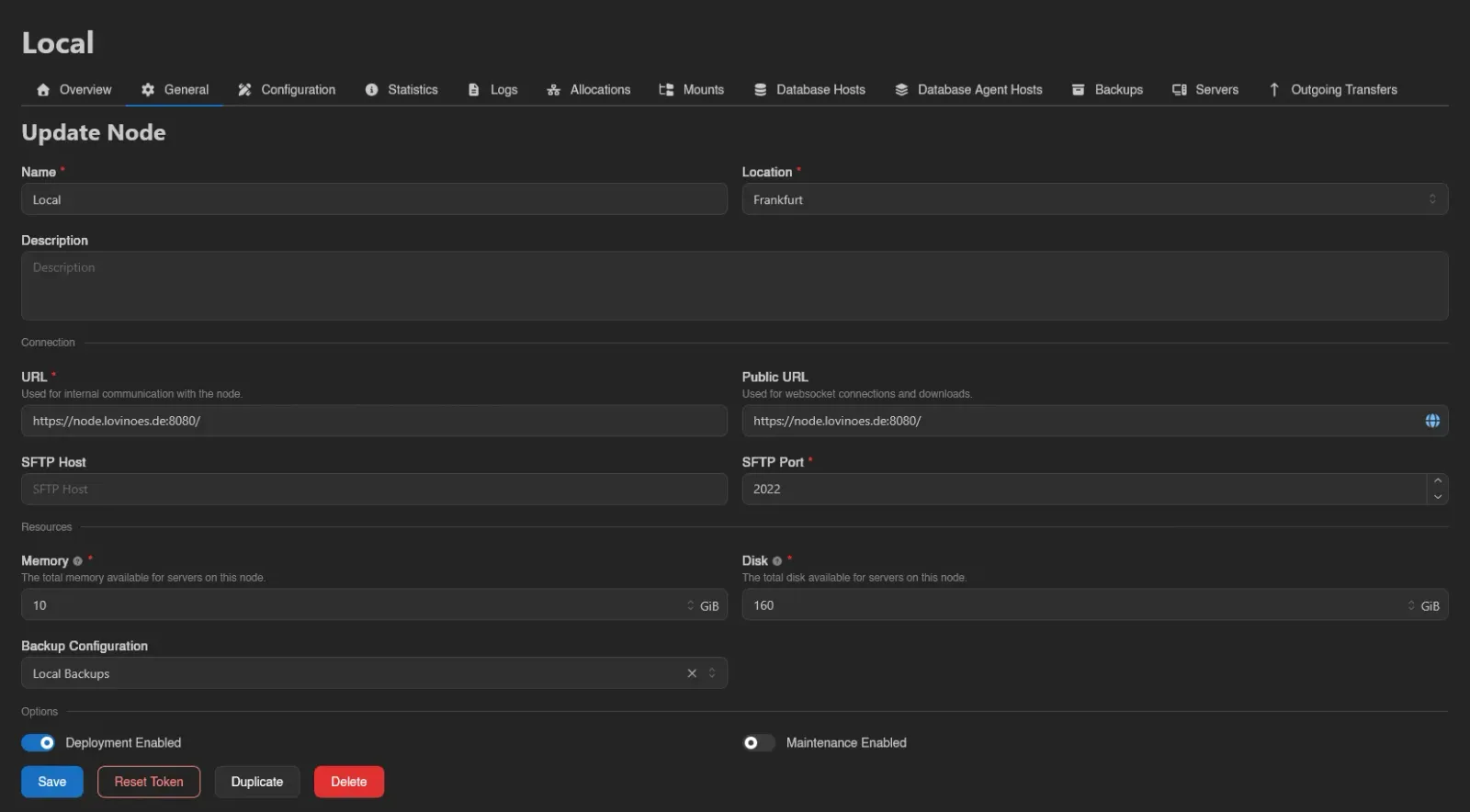Toggle the Deployment Enabled switch
The image size is (1470, 812).
click(x=39, y=742)
